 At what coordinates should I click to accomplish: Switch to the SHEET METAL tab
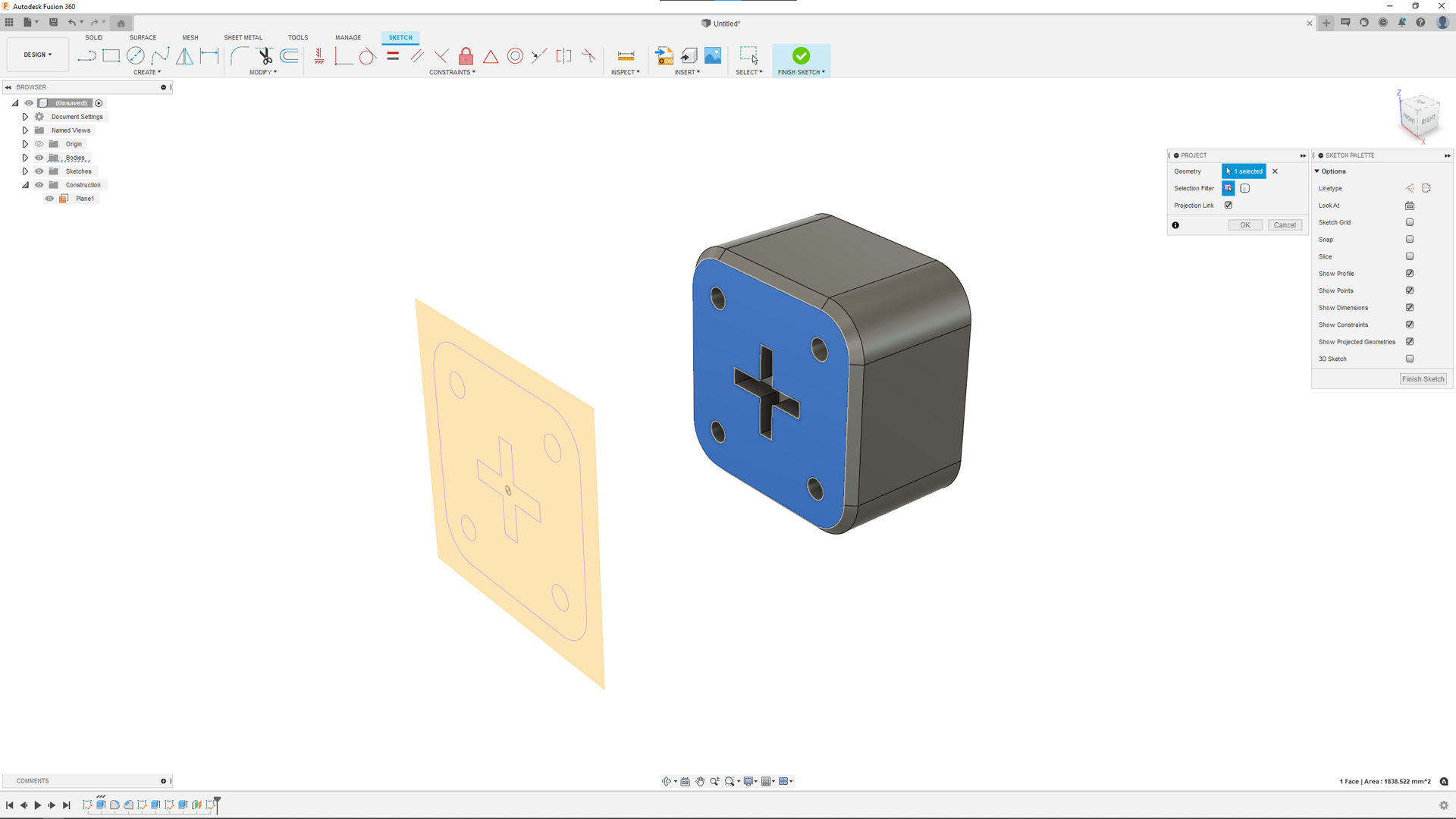[x=243, y=37]
